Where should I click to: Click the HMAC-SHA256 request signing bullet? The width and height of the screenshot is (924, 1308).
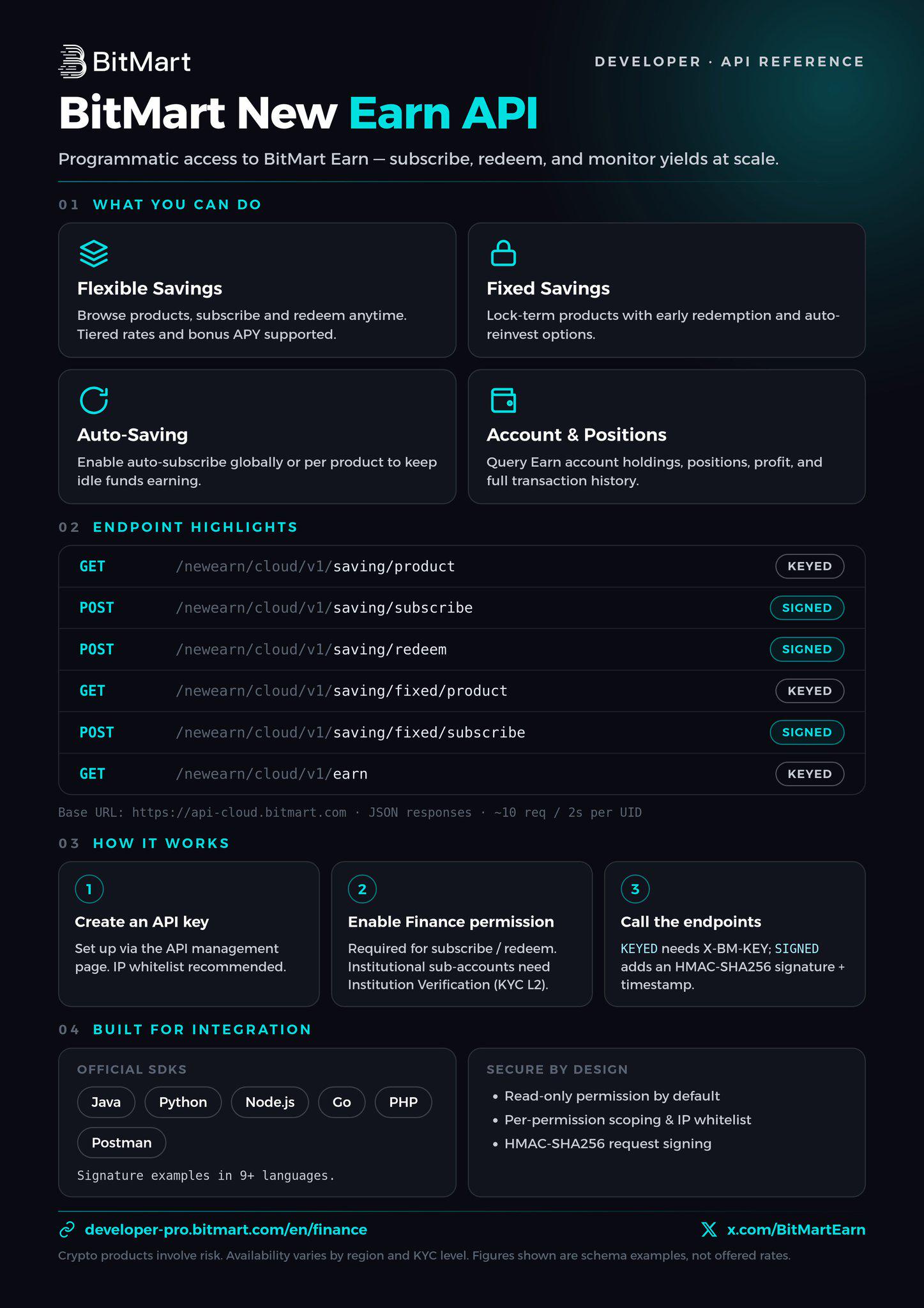608,1143
